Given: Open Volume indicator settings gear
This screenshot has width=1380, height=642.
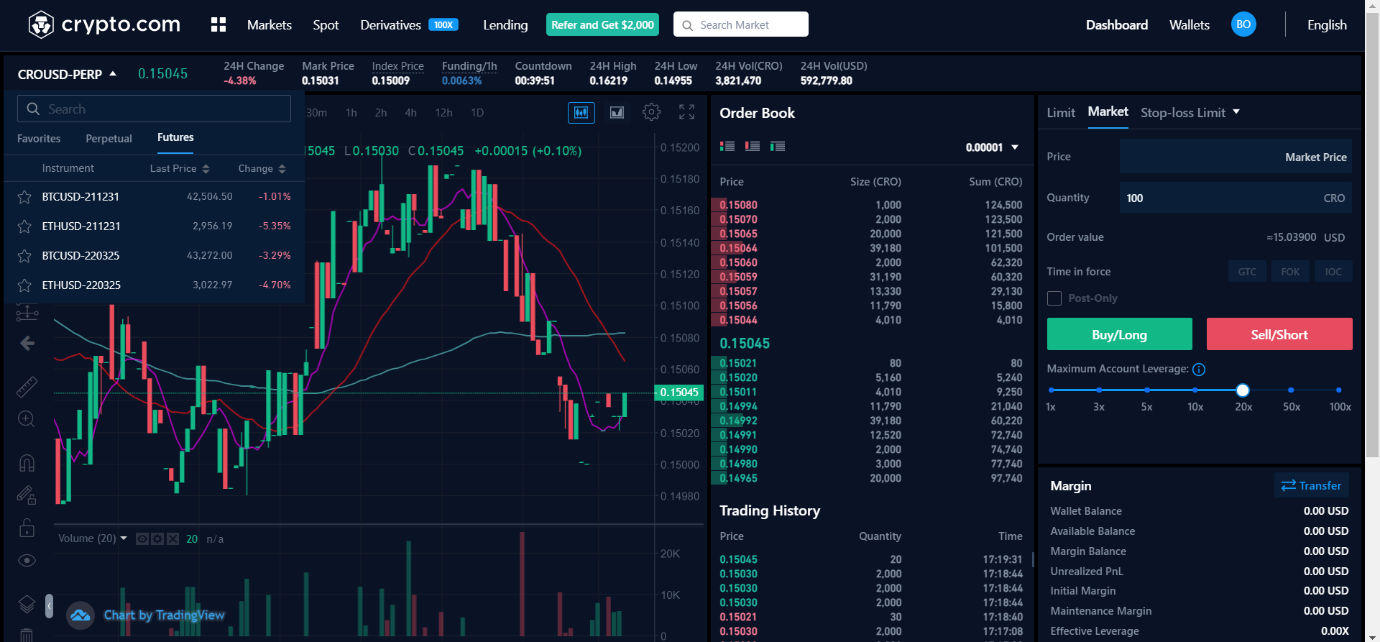Looking at the screenshot, I should click(157, 539).
